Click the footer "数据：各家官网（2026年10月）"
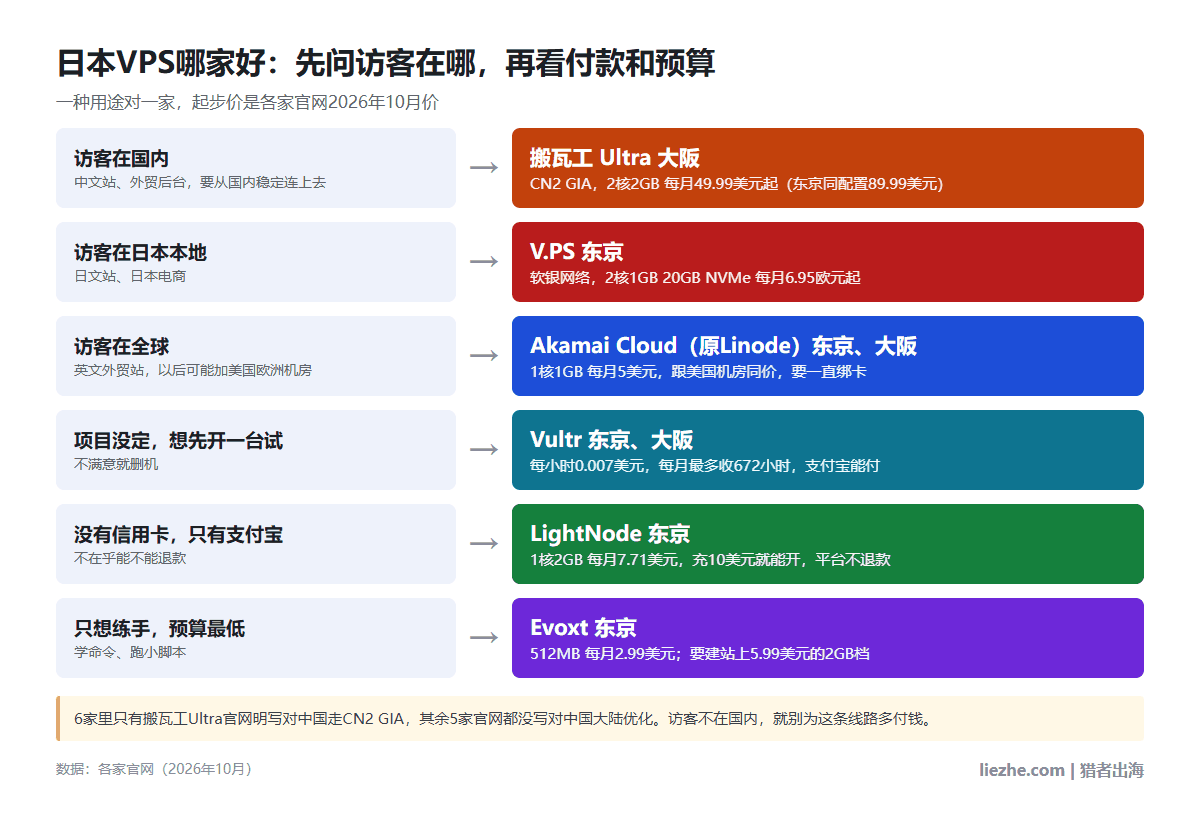This screenshot has height=816, width=1200. click(x=157, y=769)
